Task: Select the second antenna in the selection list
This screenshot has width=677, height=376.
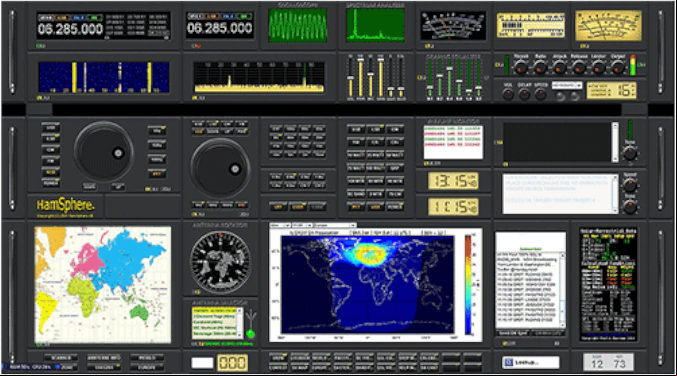Action: [x=215, y=316]
